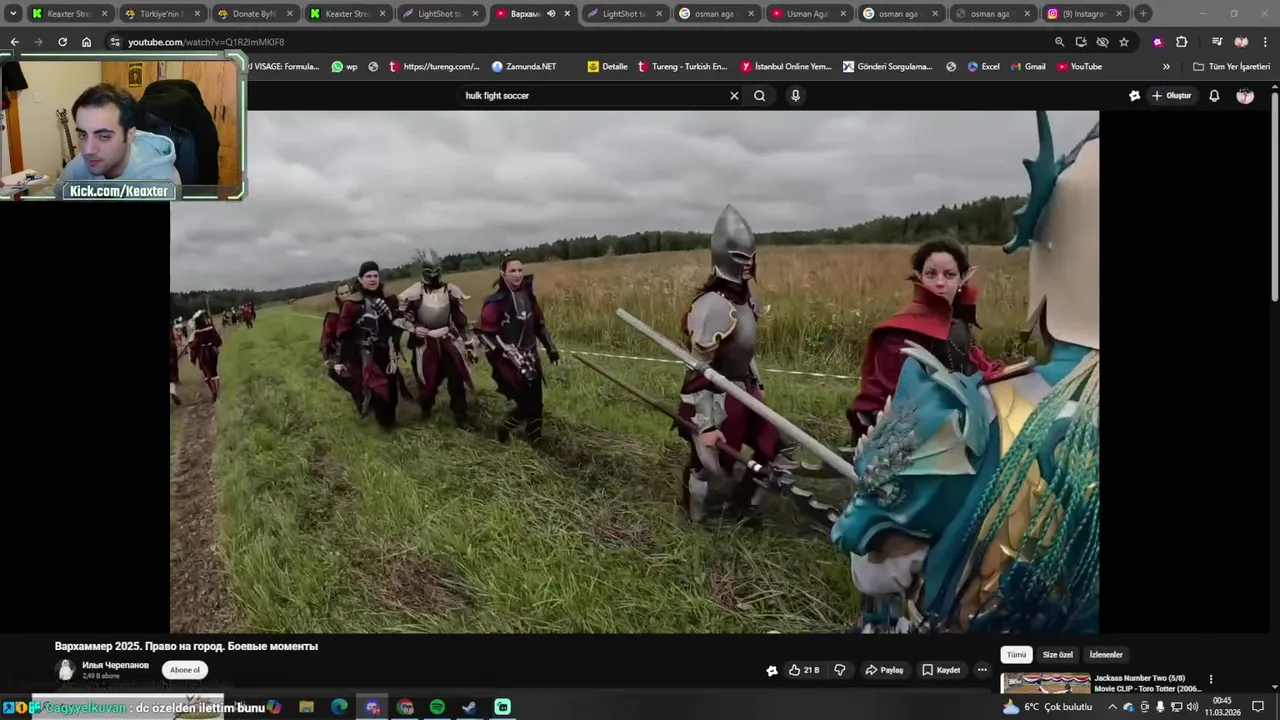Select the İzlenenler filter chip
The height and width of the screenshot is (720, 1280).
[x=1106, y=655]
